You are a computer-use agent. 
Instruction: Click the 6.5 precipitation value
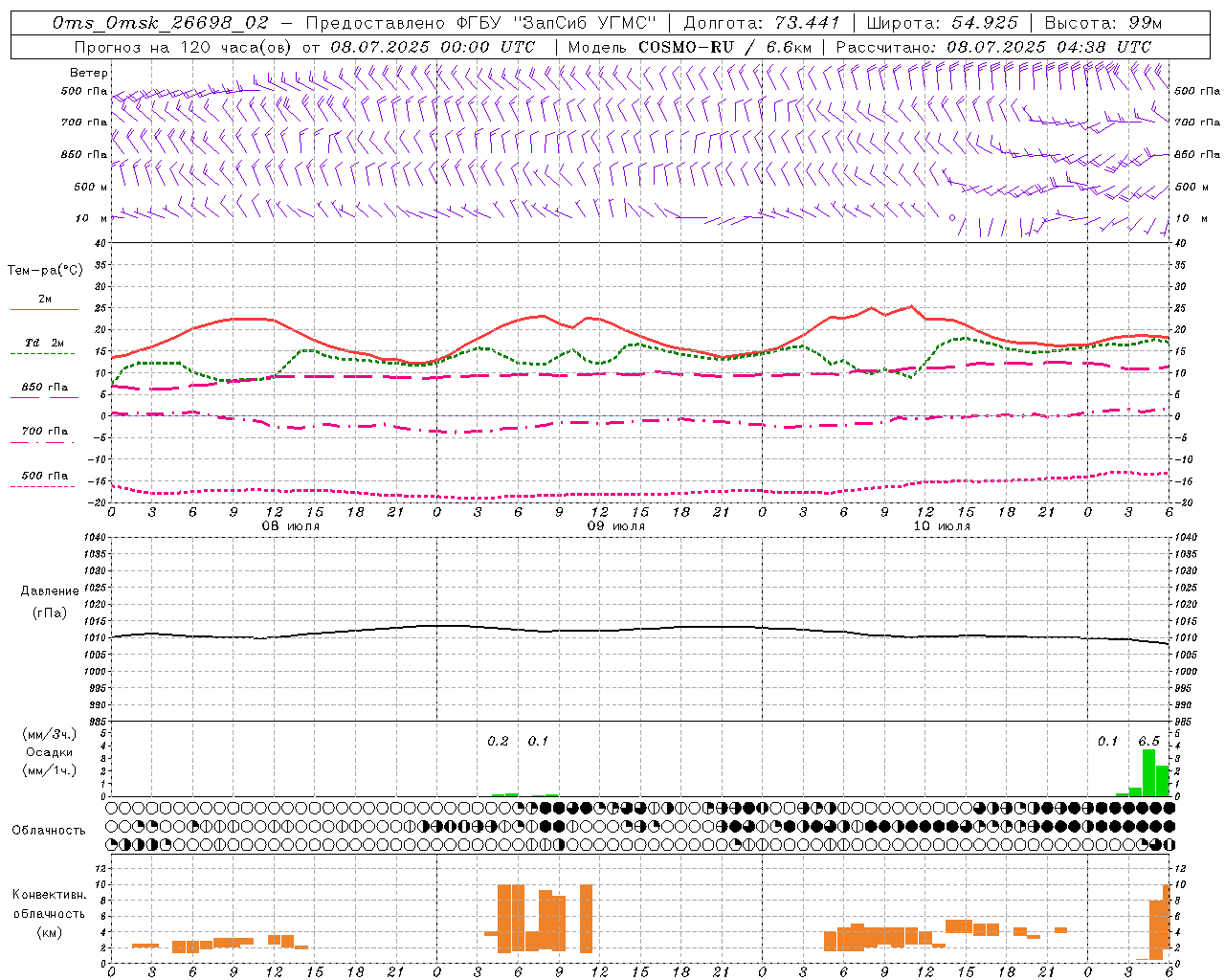tap(1148, 741)
